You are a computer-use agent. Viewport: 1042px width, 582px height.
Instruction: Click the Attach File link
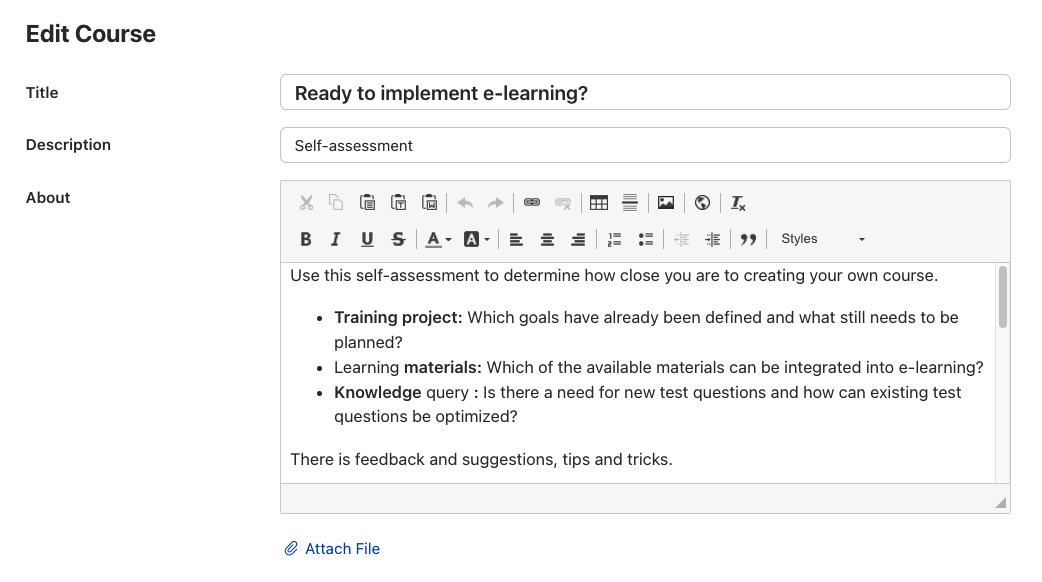(x=342, y=548)
